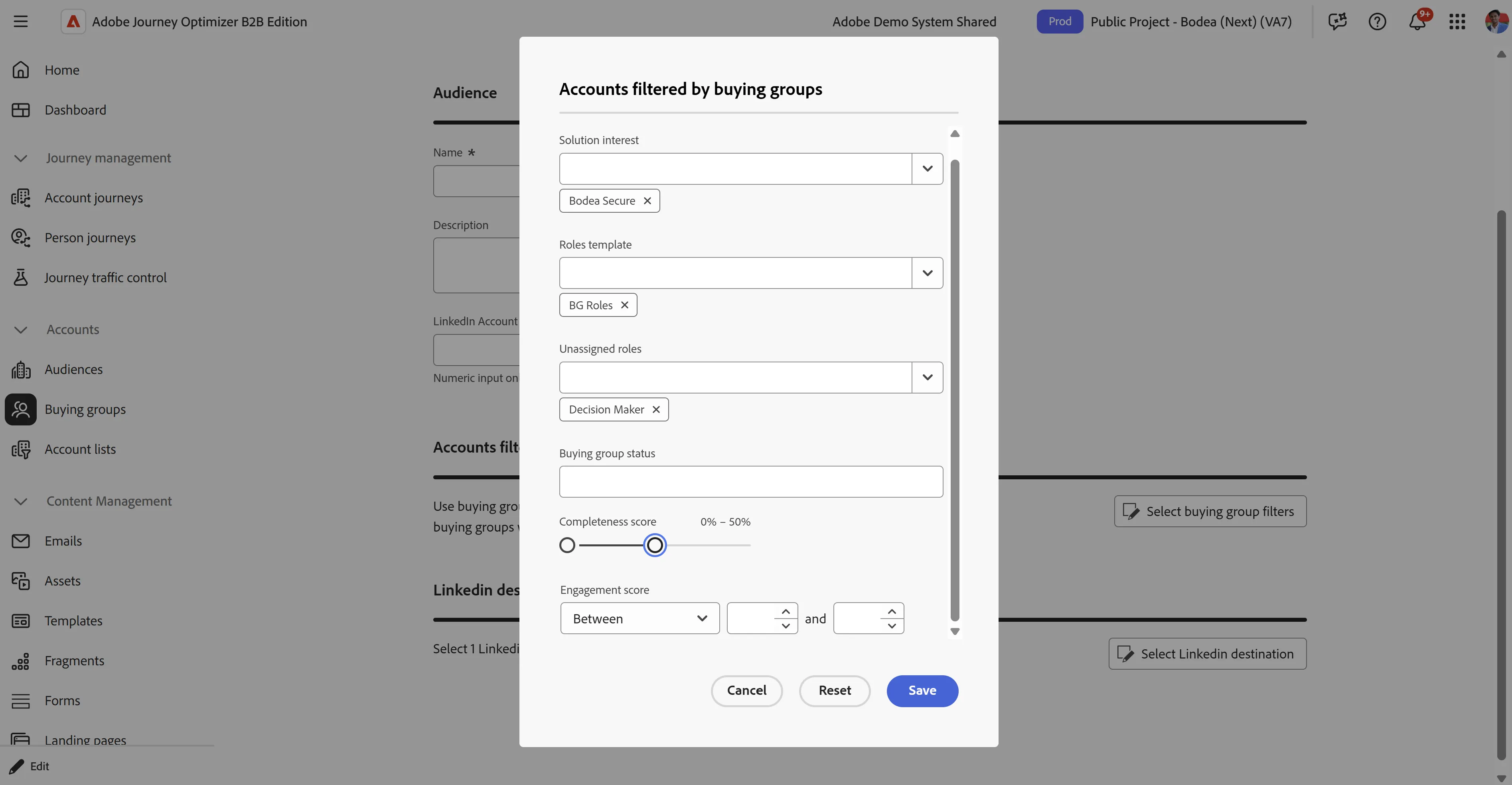Click the Templates icon in sidebar
This screenshot has width=1512, height=785.
(20, 621)
